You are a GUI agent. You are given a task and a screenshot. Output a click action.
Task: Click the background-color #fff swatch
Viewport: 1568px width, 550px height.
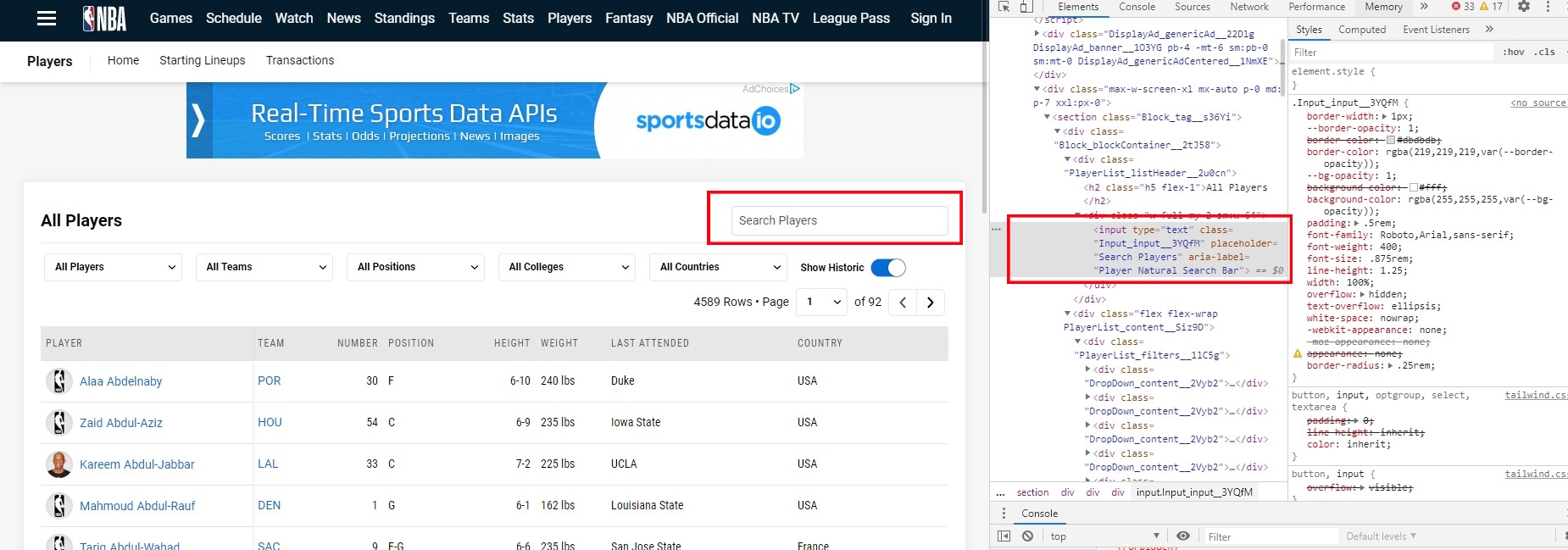tap(1414, 187)
